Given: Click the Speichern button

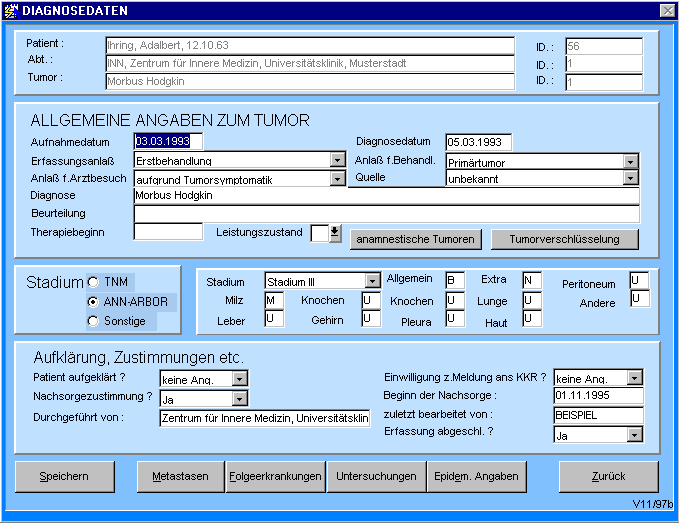Looking at the screenshot, I should point(65,477).
